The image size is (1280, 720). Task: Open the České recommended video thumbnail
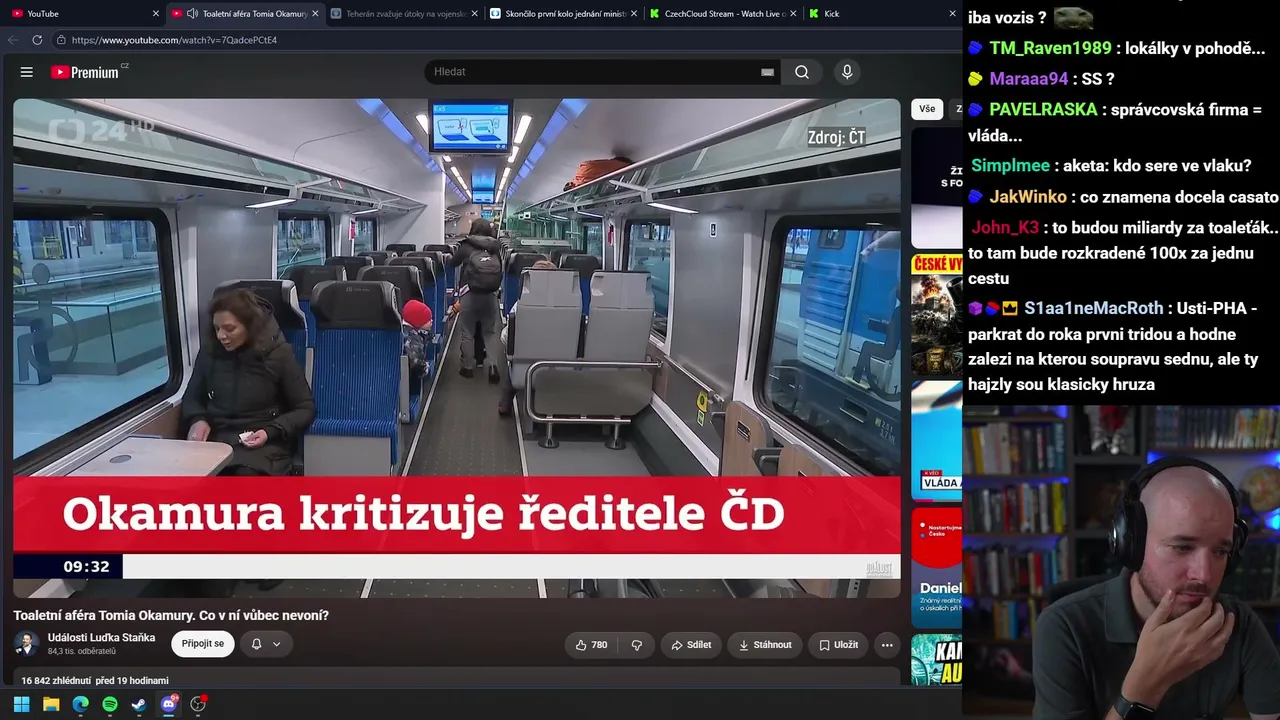click(937, 314)
